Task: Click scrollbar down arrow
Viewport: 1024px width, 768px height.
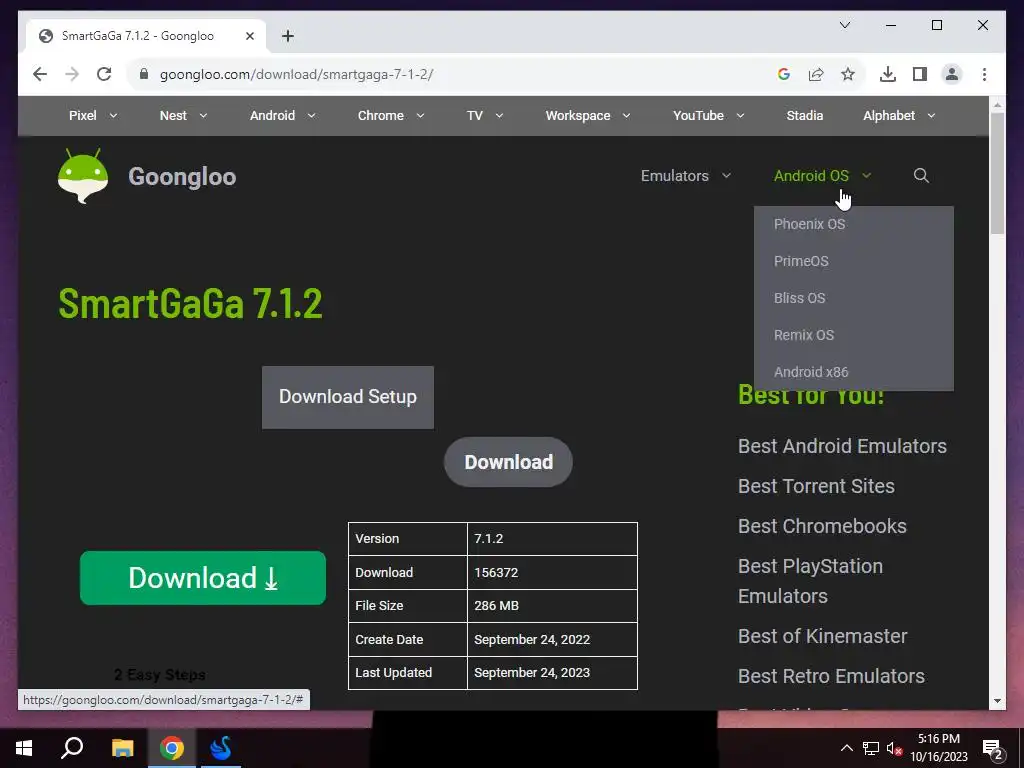Action: click(997, 701)
